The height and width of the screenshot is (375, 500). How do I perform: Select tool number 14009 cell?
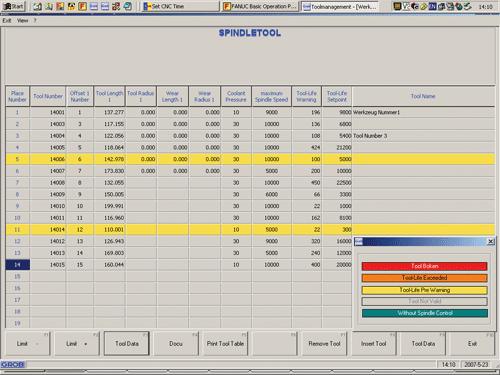pos(48,194)
